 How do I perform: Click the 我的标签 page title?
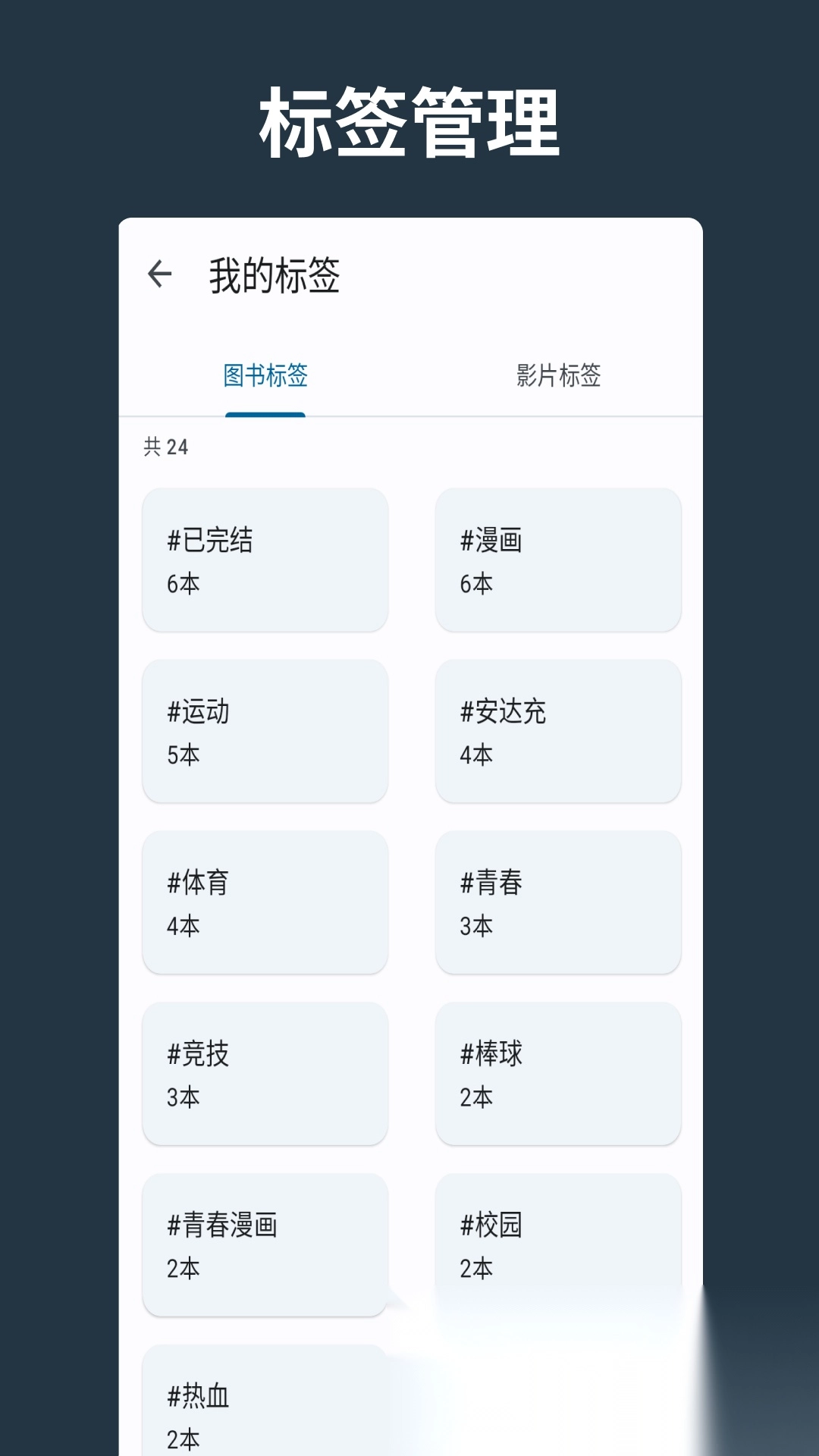click(275, 275)
